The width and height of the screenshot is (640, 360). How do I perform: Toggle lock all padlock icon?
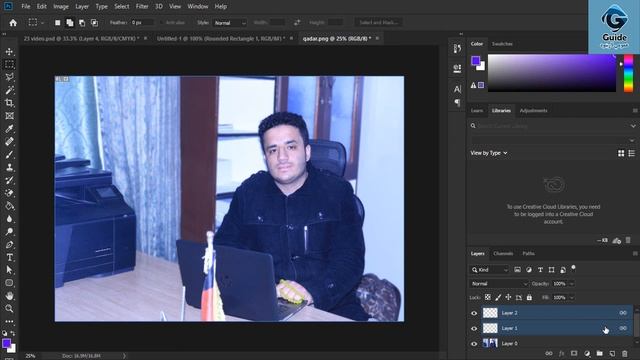coord(529,298)
